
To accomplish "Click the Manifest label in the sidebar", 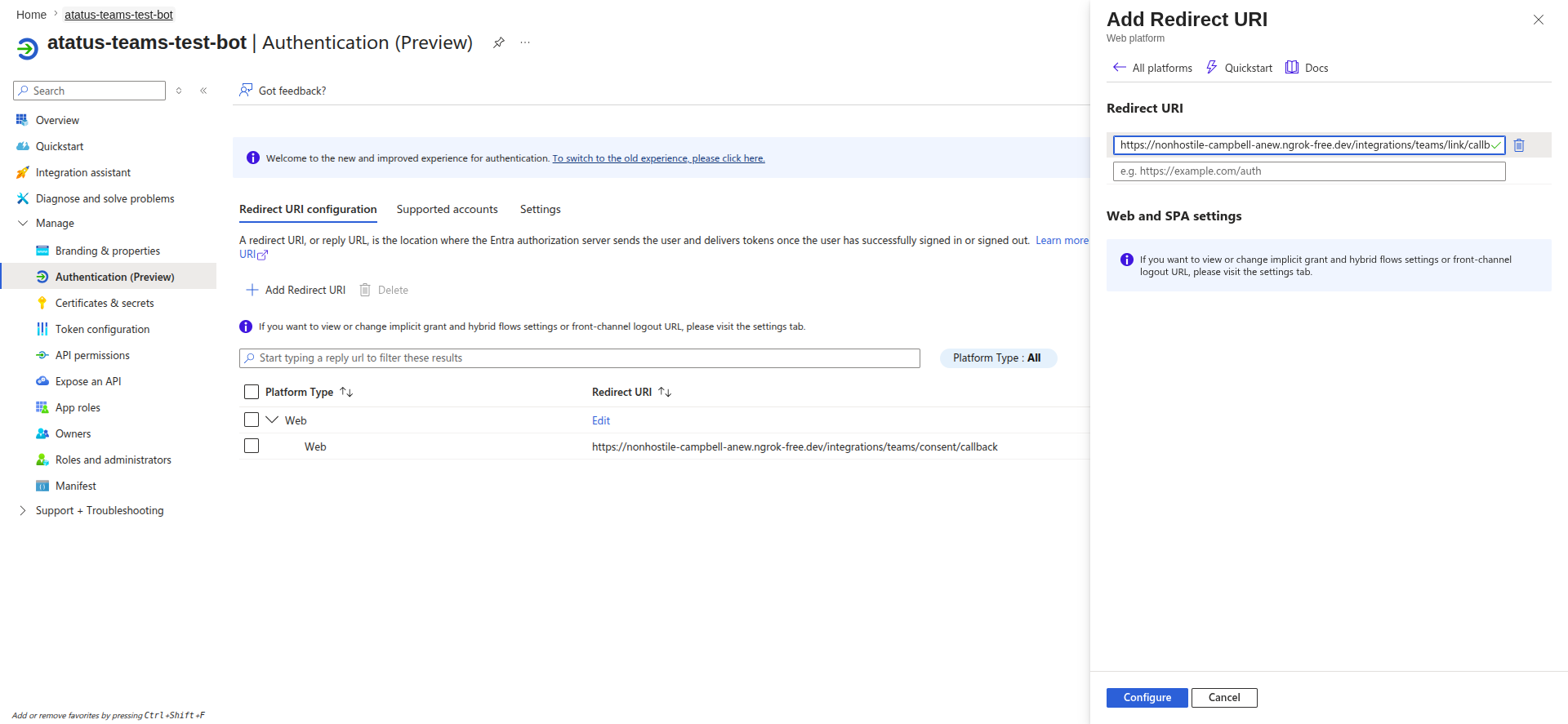I will click(76, 486).
